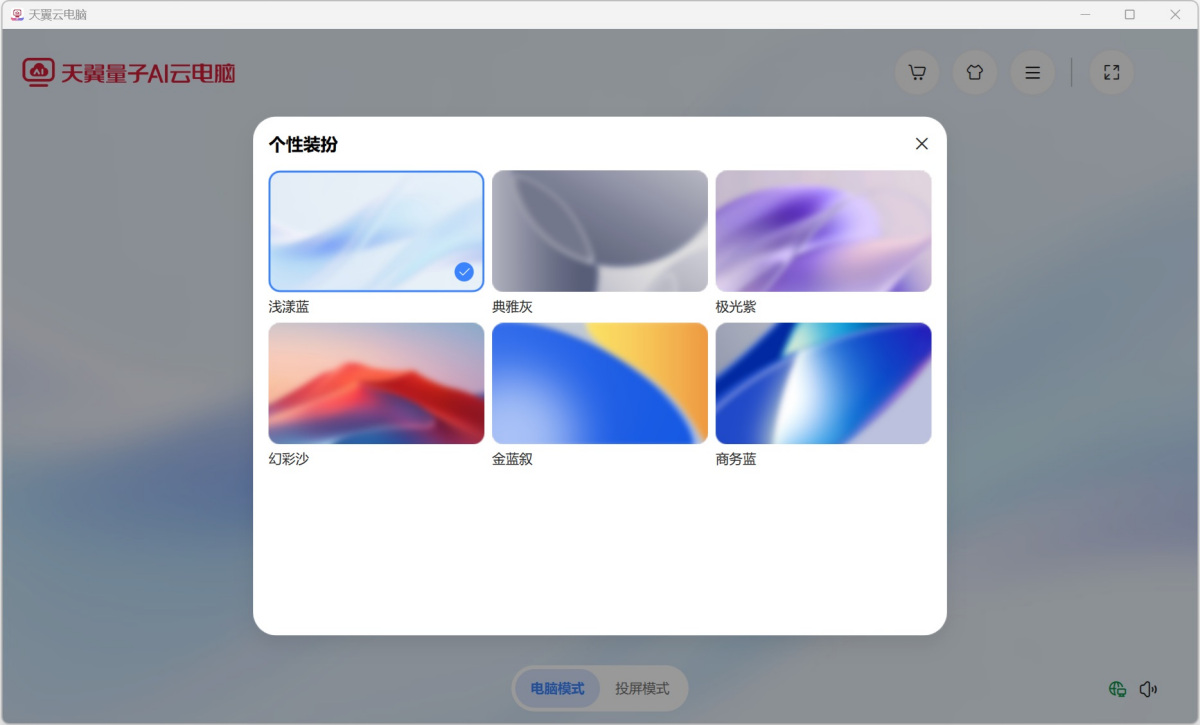Open the hamburger menu at top right
The height and width of the screenshot is (725, 1200).
coord(1032,72)
